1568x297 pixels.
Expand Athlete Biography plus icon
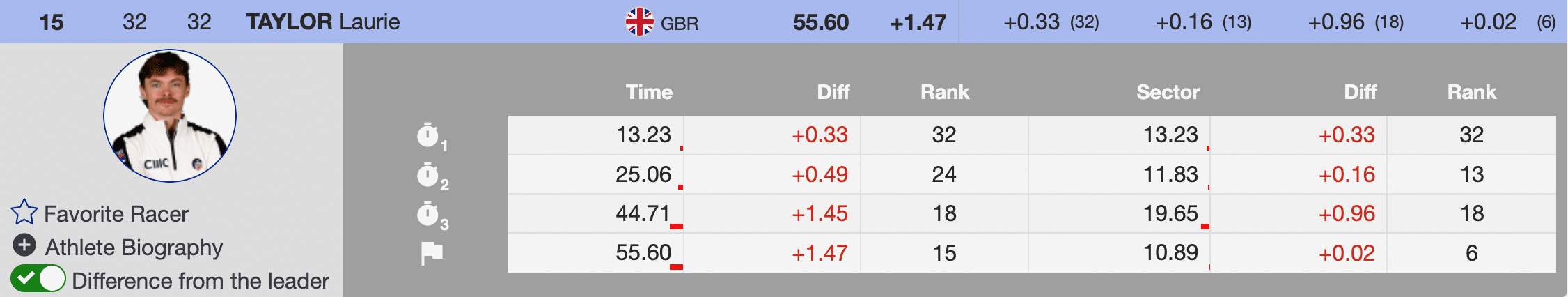click(x=24, y=245)
